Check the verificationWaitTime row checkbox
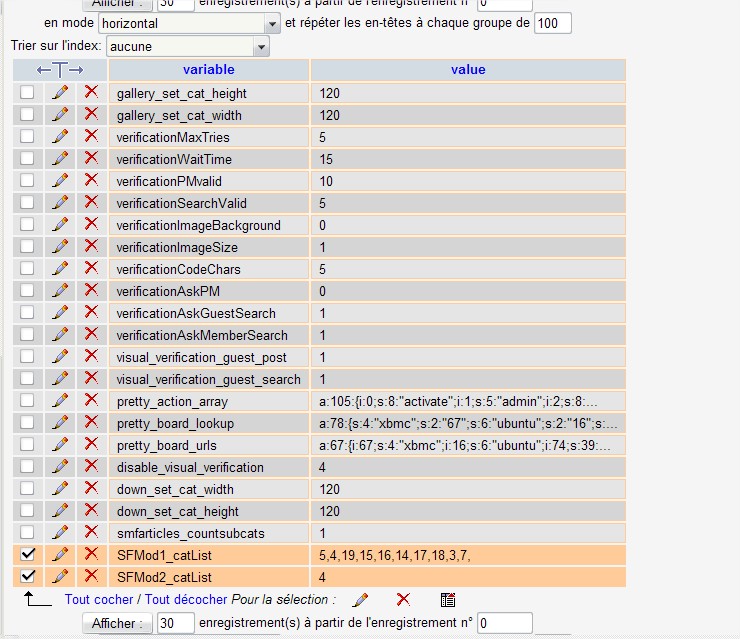 pos(27,158)
